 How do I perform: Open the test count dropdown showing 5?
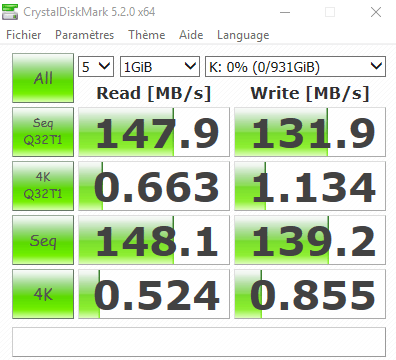point(96,67)
